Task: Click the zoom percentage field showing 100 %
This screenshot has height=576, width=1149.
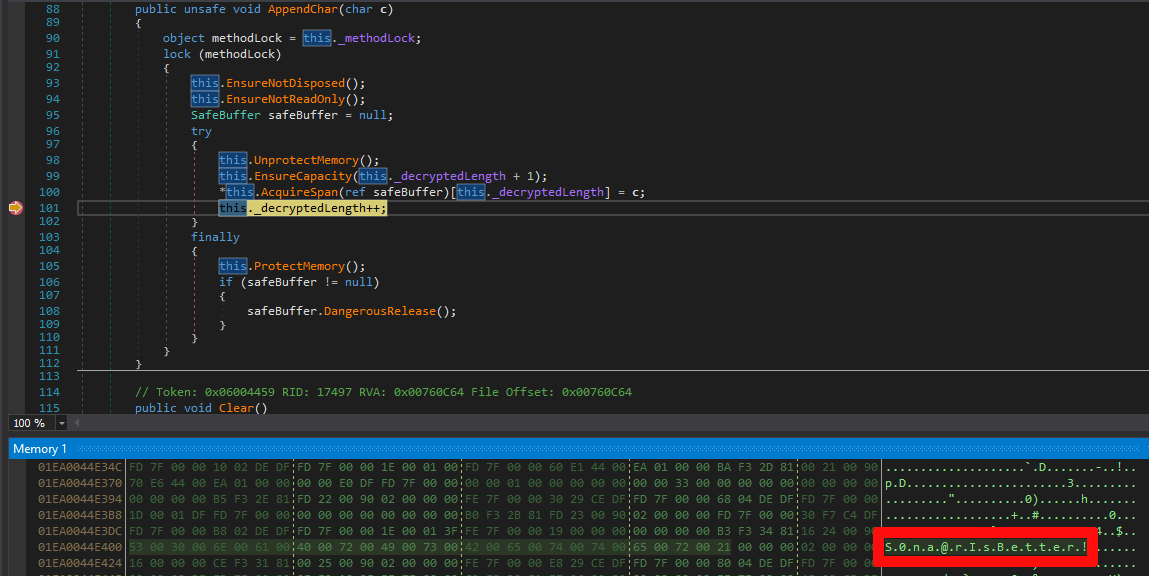Action: coord(30,424)
